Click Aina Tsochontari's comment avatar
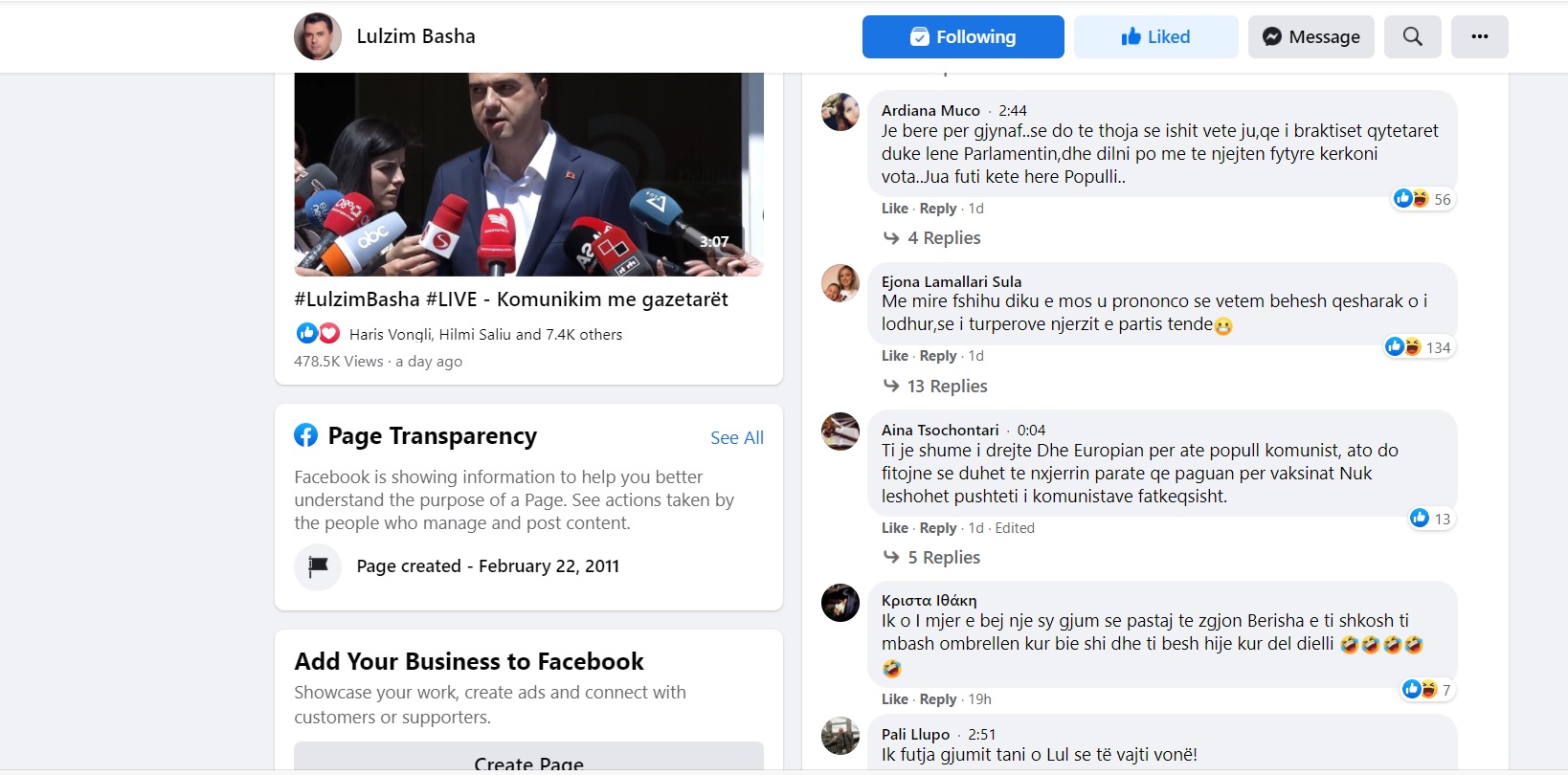 840,432
